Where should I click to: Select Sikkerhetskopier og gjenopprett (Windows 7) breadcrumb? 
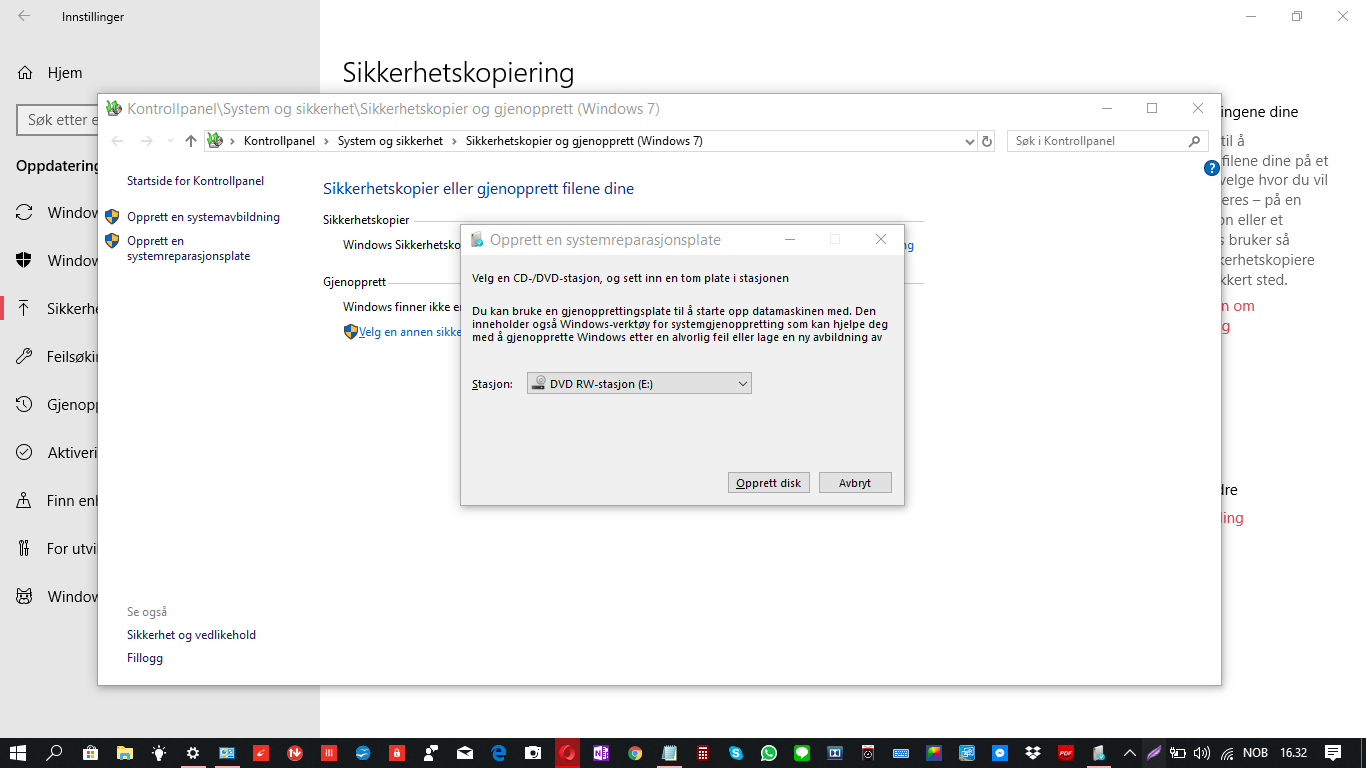pos(584,141)
